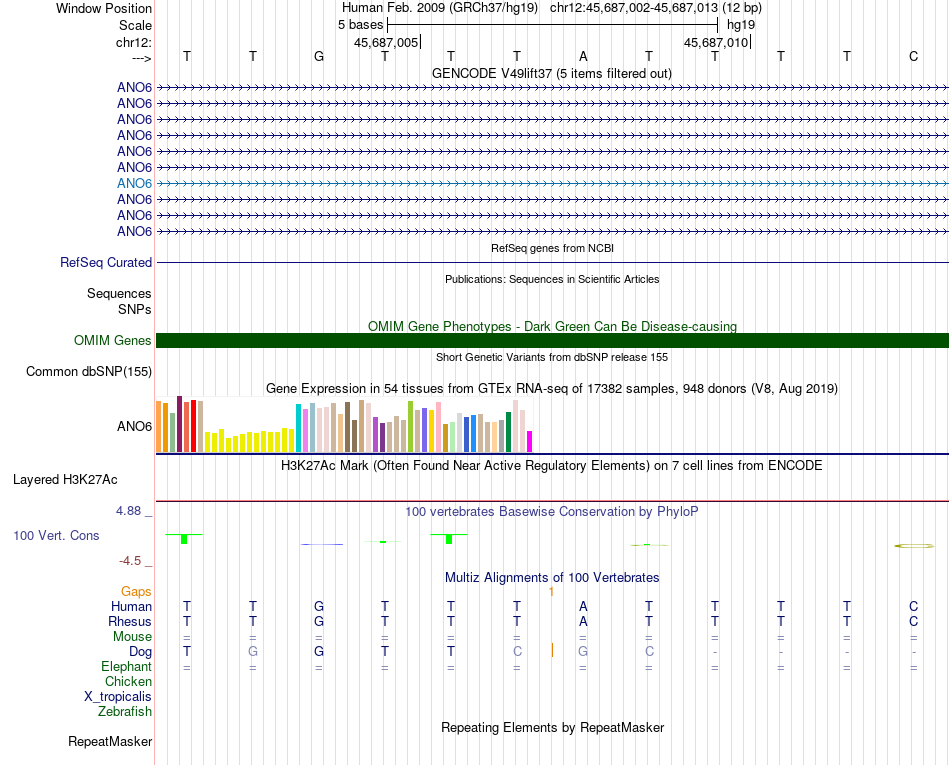The height and width of the screenshot is (765, 950).
Task: Click the RefSeq Curated intron line
Action: point(553,263)
